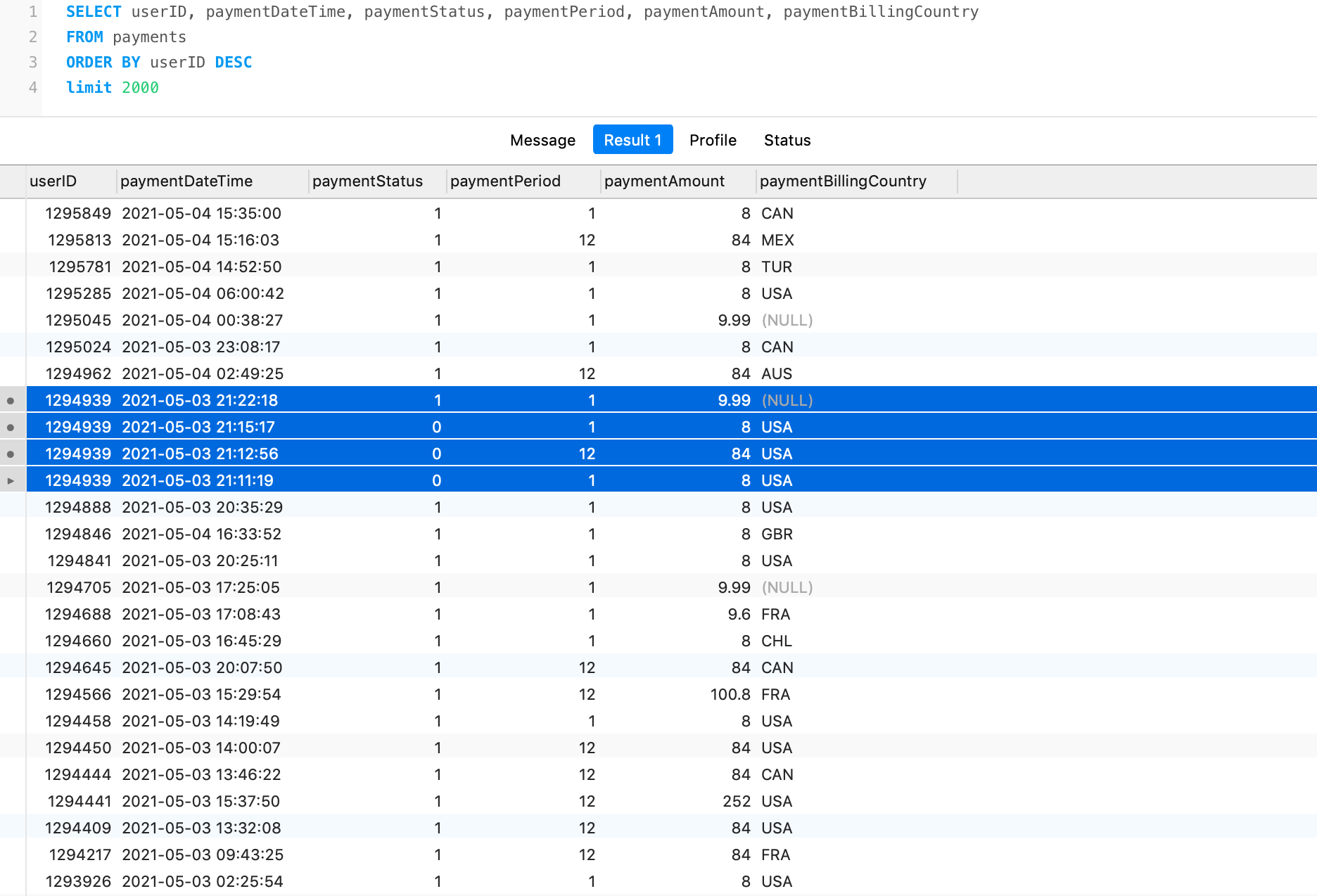This screenshot has width=1317, height=896.
Task: Select userID cell 1294409
Action: pos(78,828)
